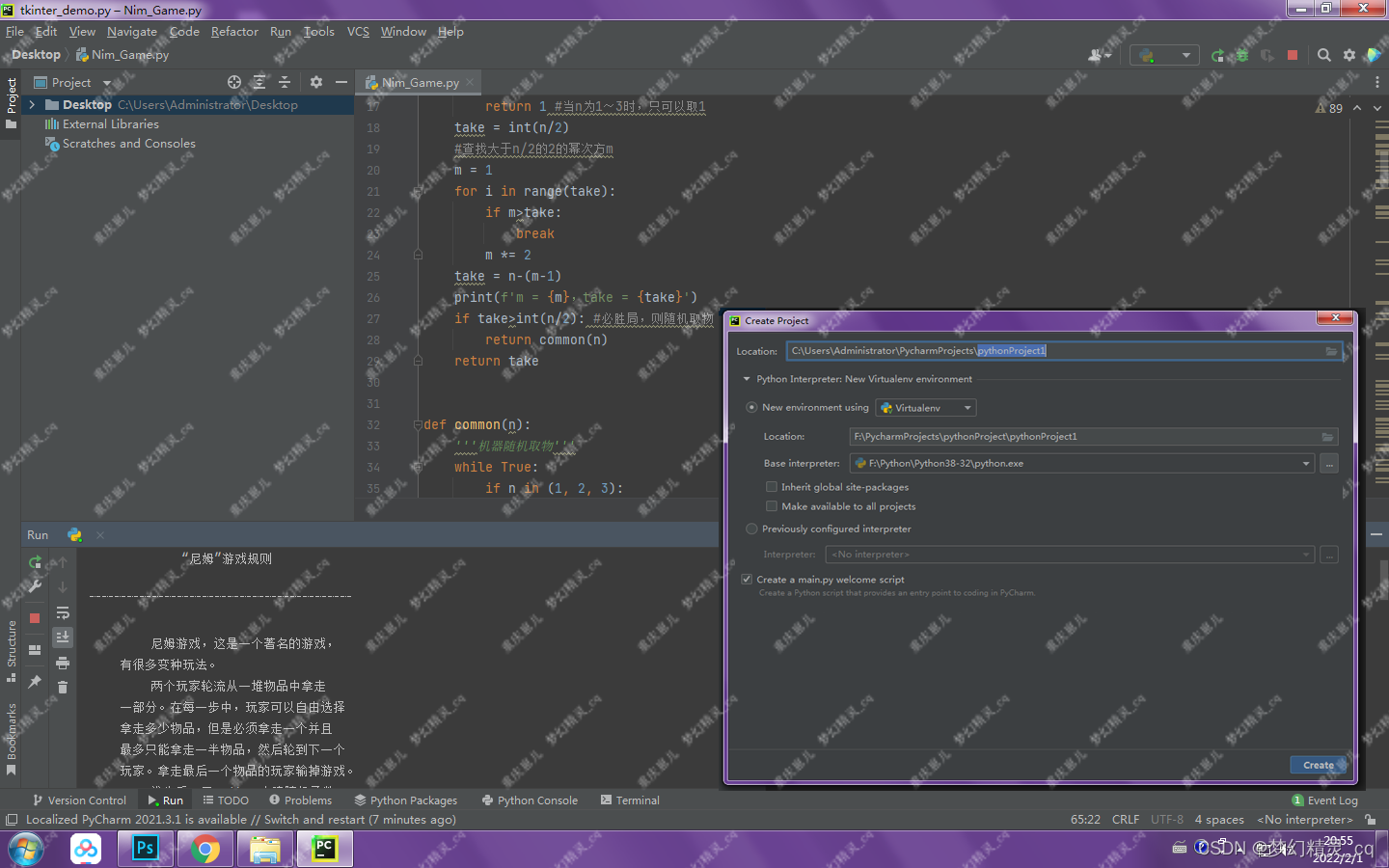Image resolution: width=1389 pixels, height=868 pixels.
Task: Open run configuration wrench in Run panel
Action: pos(35,585)
